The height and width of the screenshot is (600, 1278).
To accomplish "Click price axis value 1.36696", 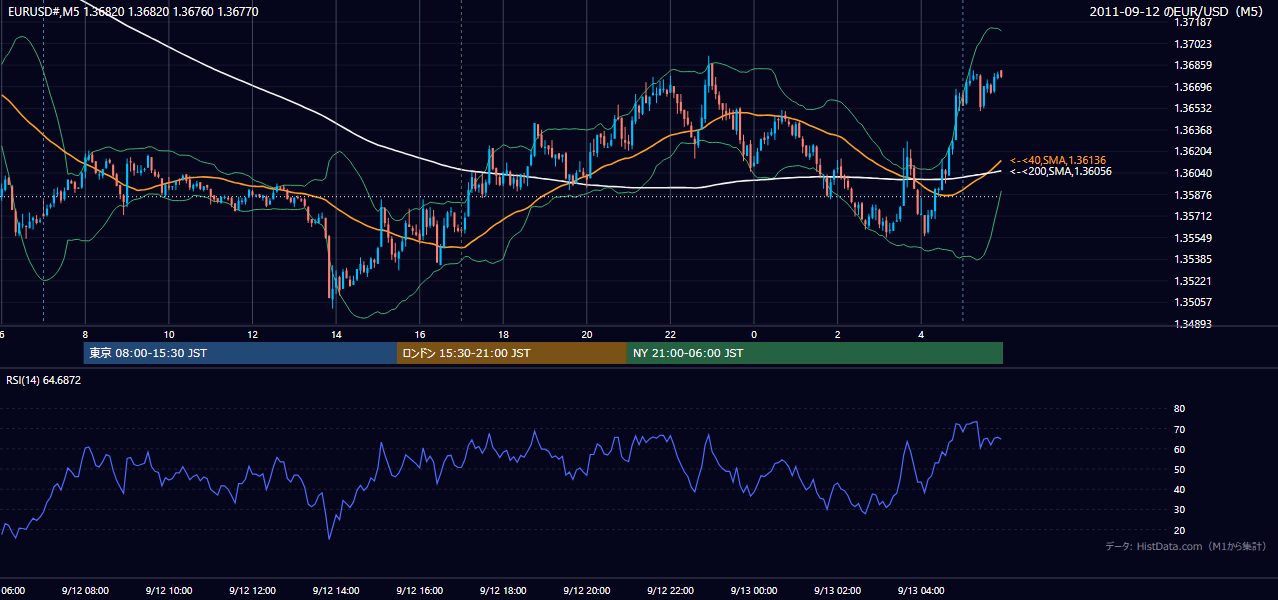I will pos(1194,88).
